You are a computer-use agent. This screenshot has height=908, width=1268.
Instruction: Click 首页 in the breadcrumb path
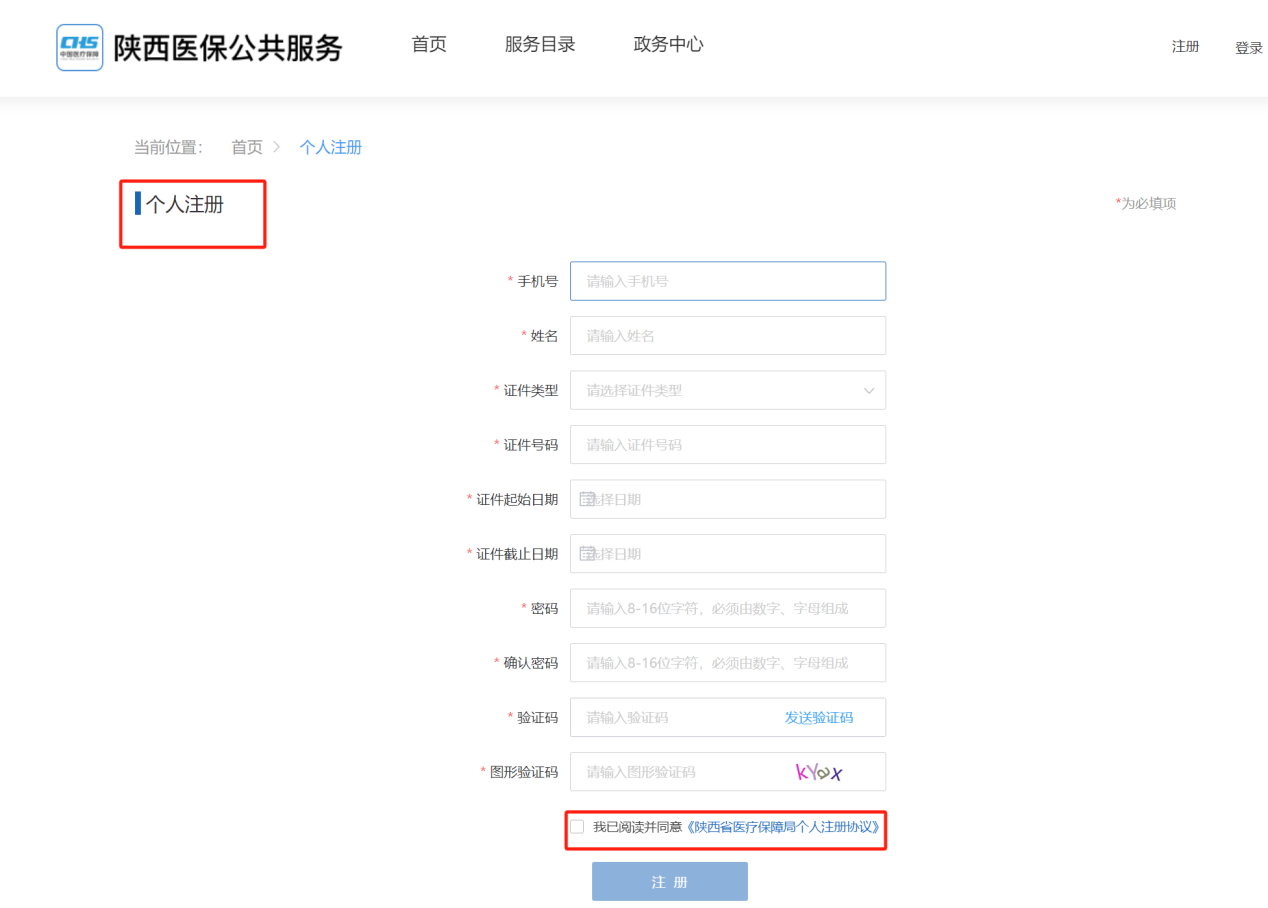click(247, 148)
